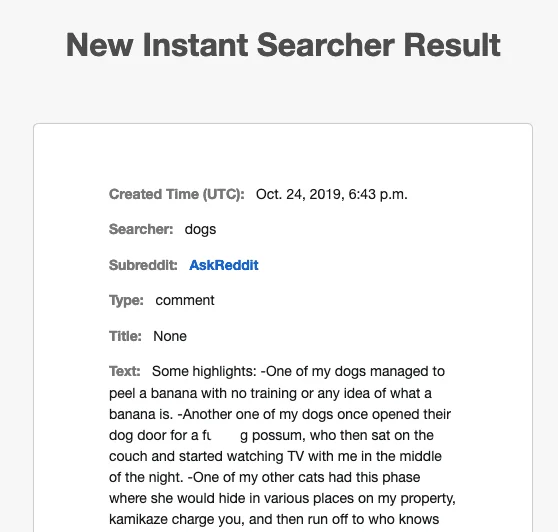Viewport: 558px width, 532px height.
Task: Click the Title field label
Action: click(125, 336)
